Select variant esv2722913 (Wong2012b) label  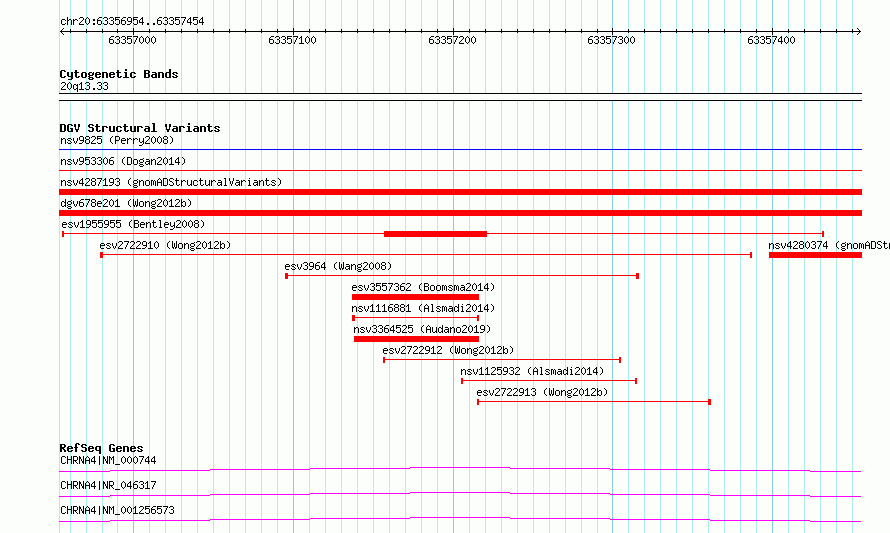542,392
